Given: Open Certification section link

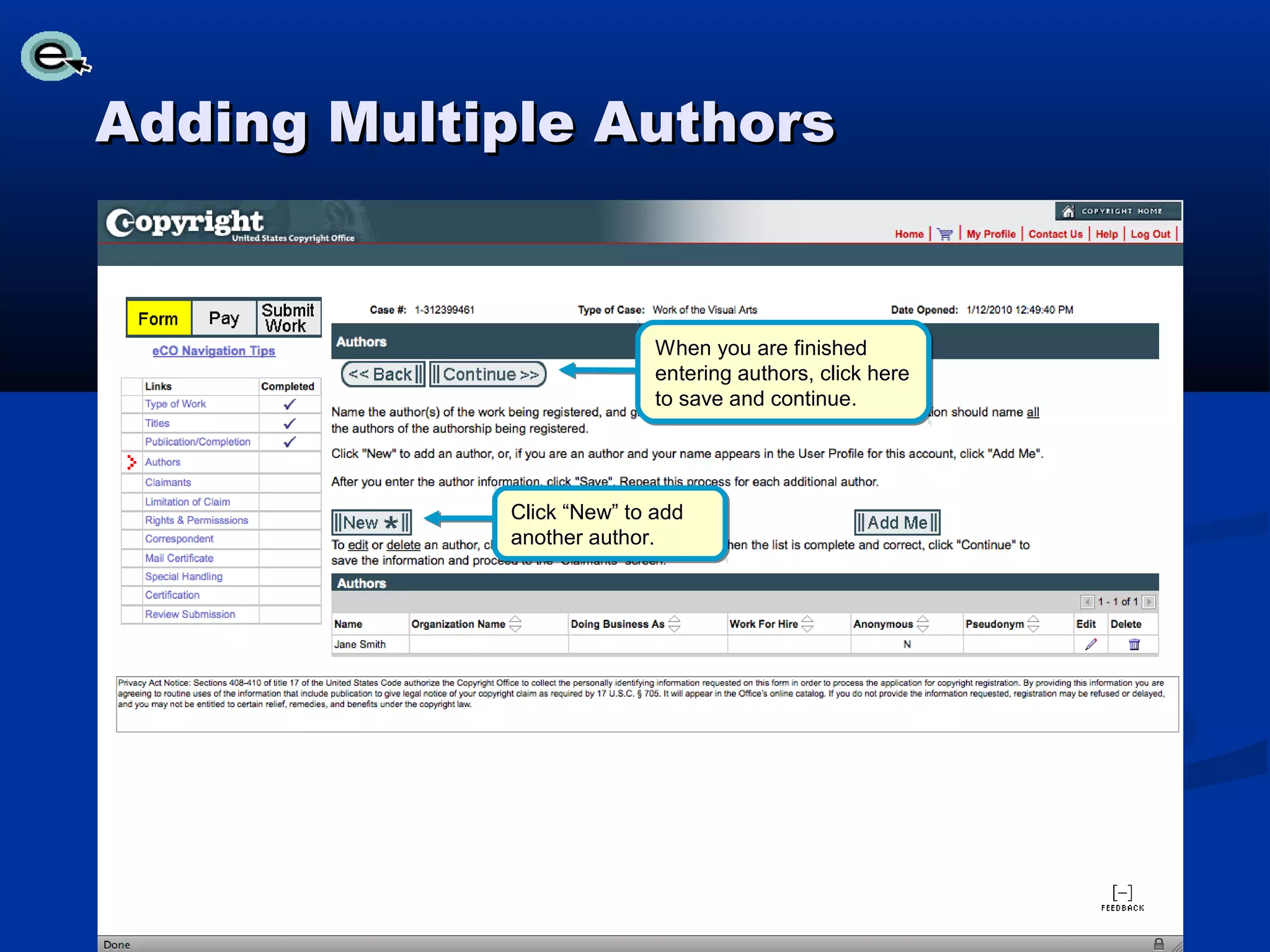Looking at the screenshot, I should click(x=172, y=595).
